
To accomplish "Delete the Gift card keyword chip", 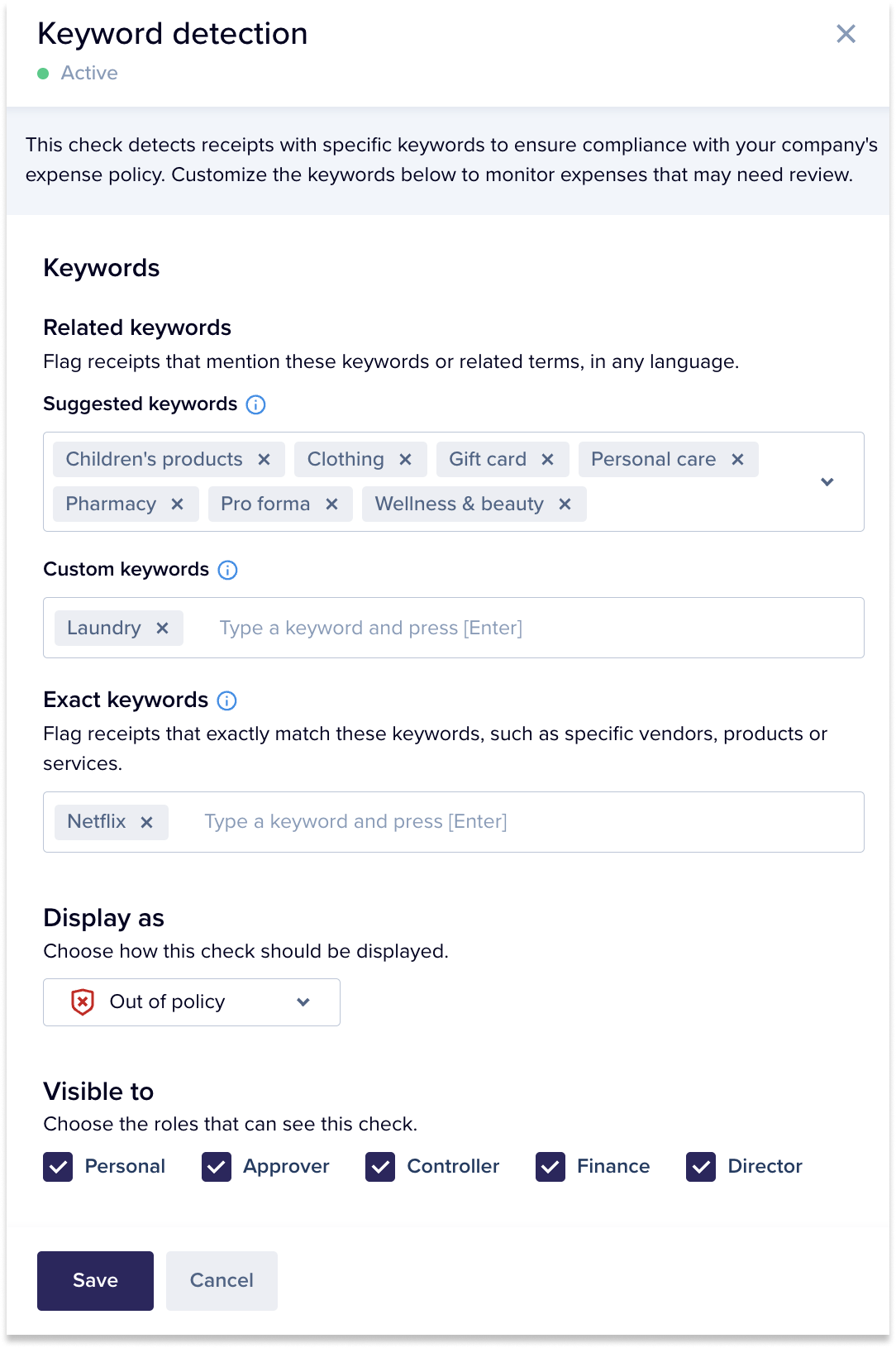I will [x=547, y=460].
